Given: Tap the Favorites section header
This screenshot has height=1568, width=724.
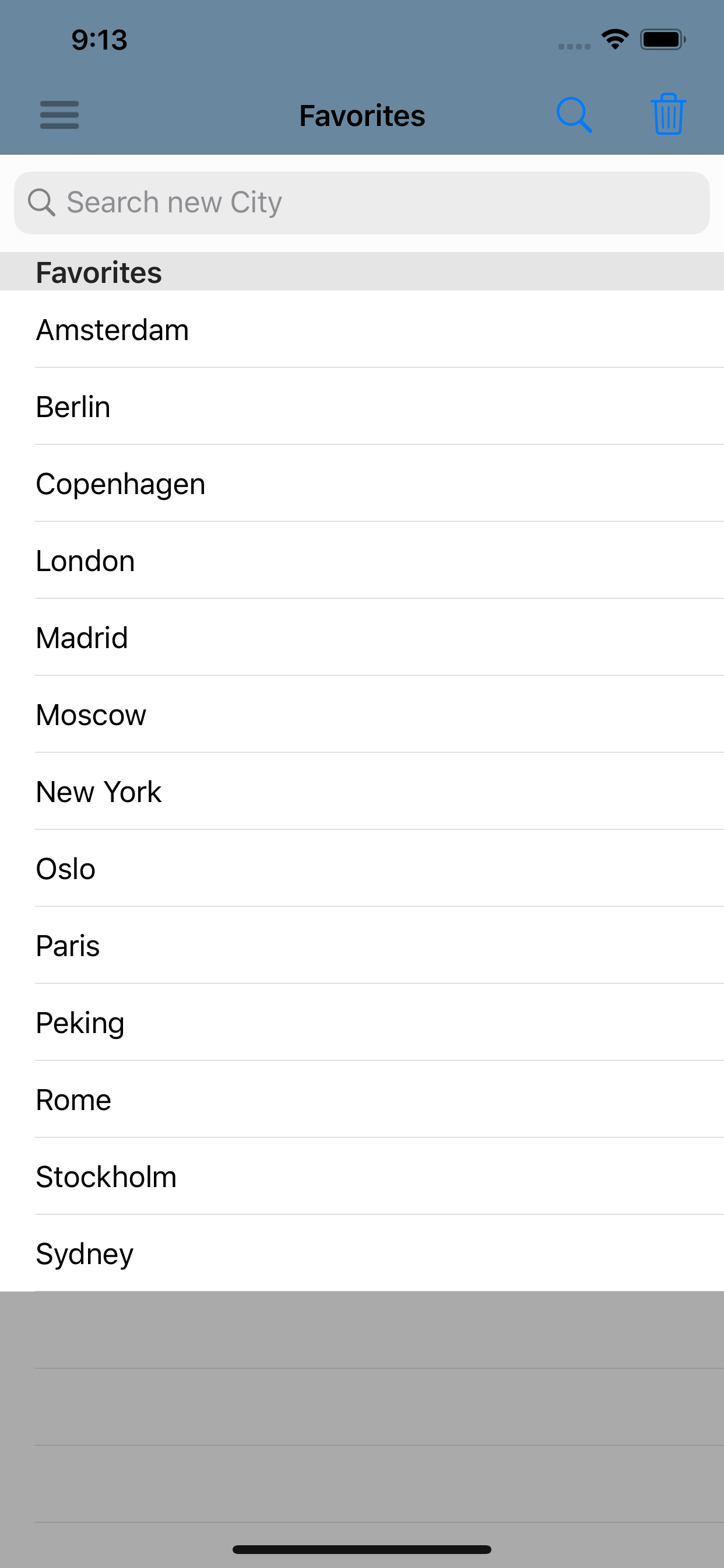Looking at the screenshot, I should [99, 272].
